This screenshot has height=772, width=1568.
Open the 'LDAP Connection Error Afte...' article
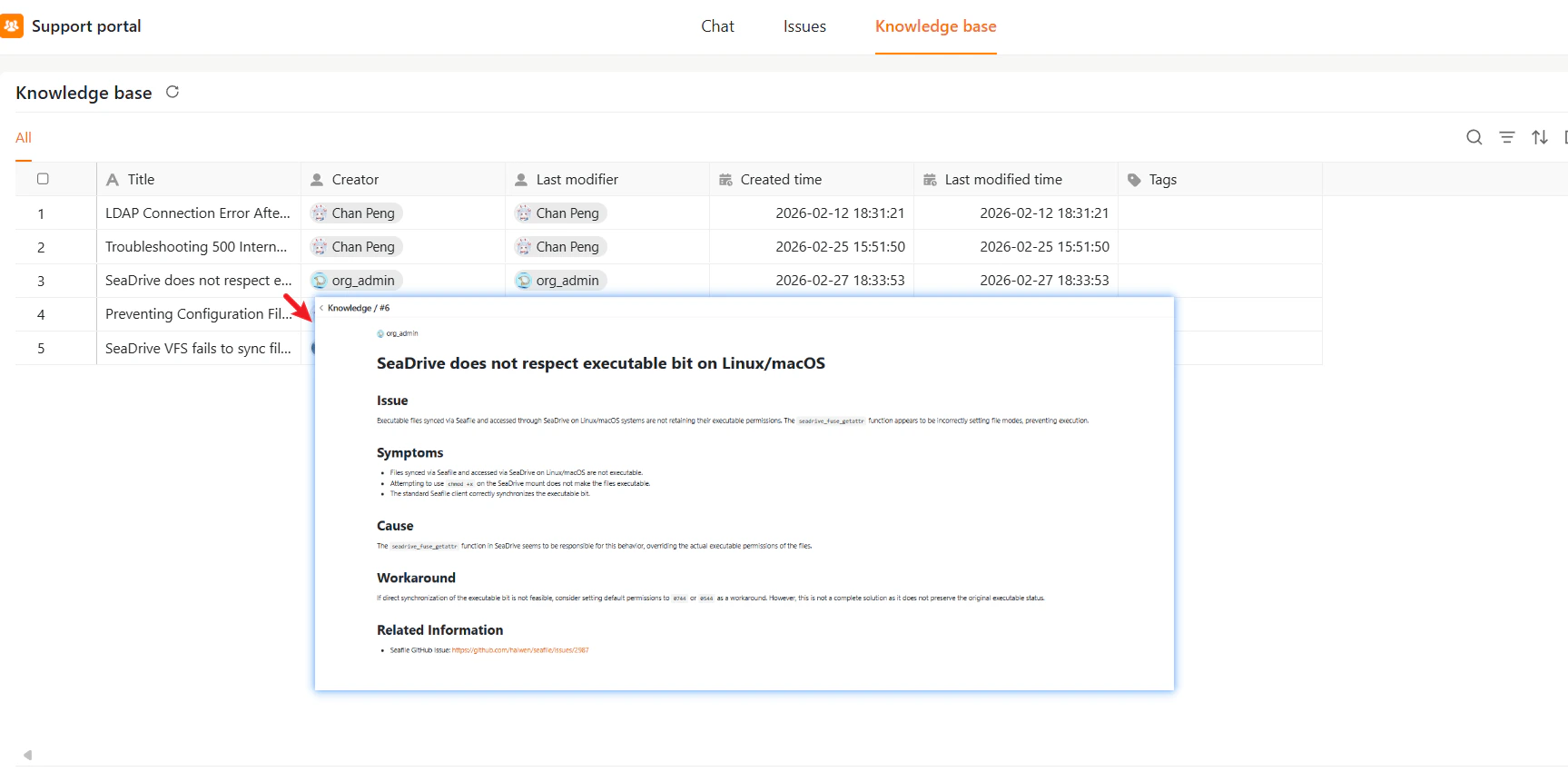[x=198, y=213]
